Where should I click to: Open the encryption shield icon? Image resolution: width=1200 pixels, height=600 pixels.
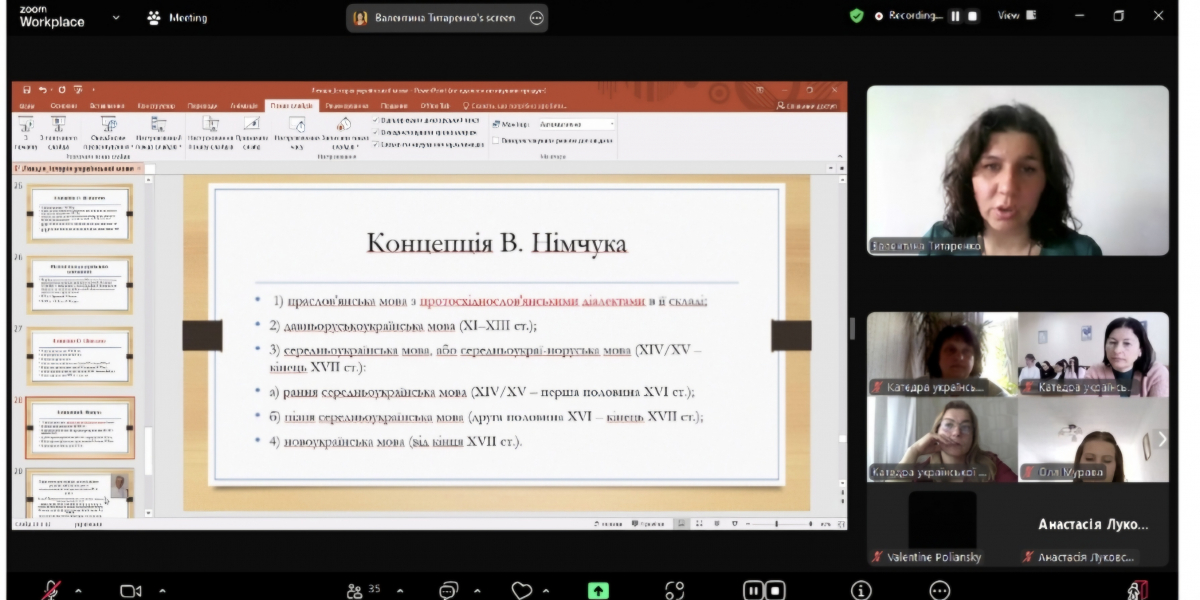(856, 16)
